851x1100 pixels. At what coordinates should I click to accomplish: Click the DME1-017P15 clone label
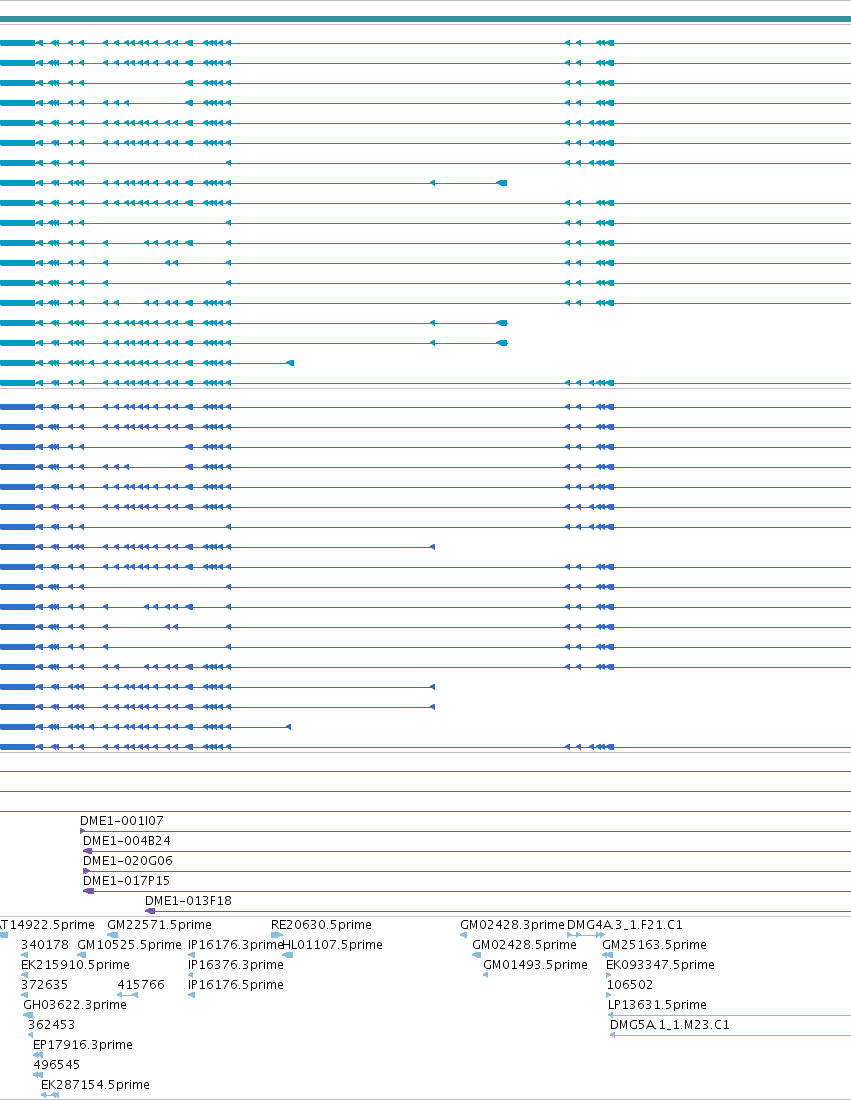point(126,880)
